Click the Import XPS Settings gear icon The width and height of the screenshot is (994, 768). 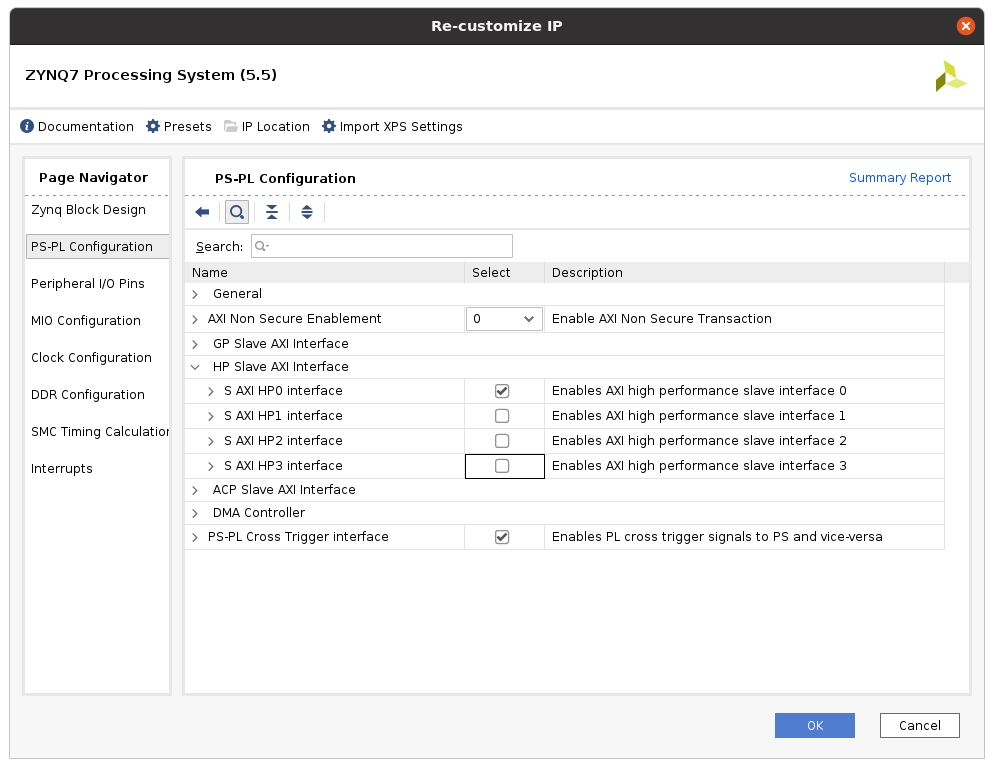pyautogui.click(x=328, y=126)
